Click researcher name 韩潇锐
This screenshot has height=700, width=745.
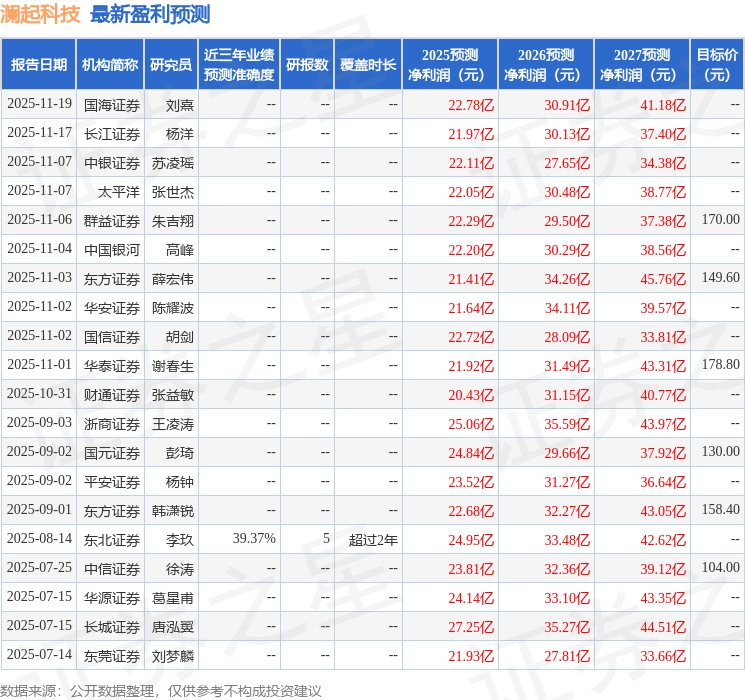pos(173,511)
